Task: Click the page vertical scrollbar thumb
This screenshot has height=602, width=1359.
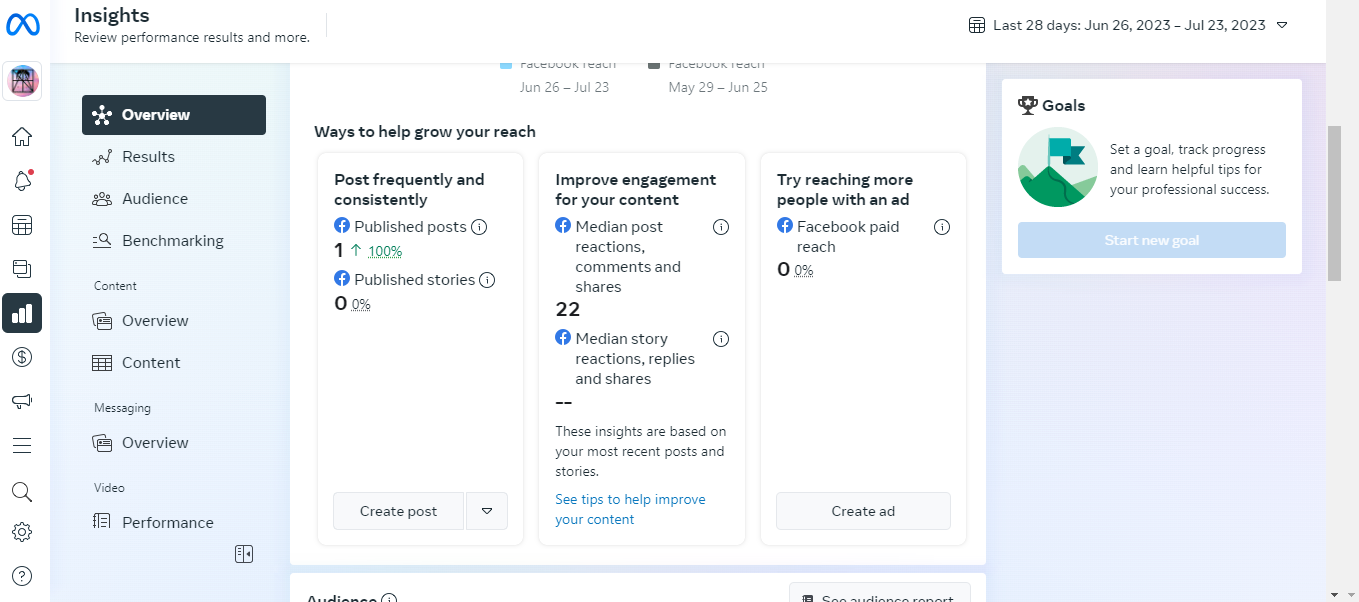Action: pos(1334,203)
